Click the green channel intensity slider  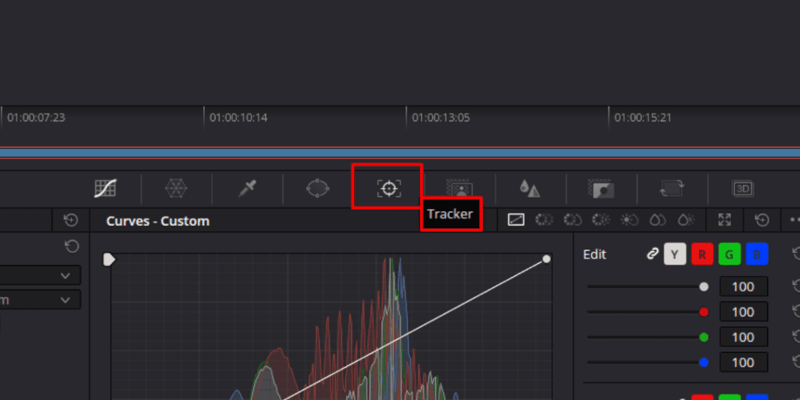648,337
